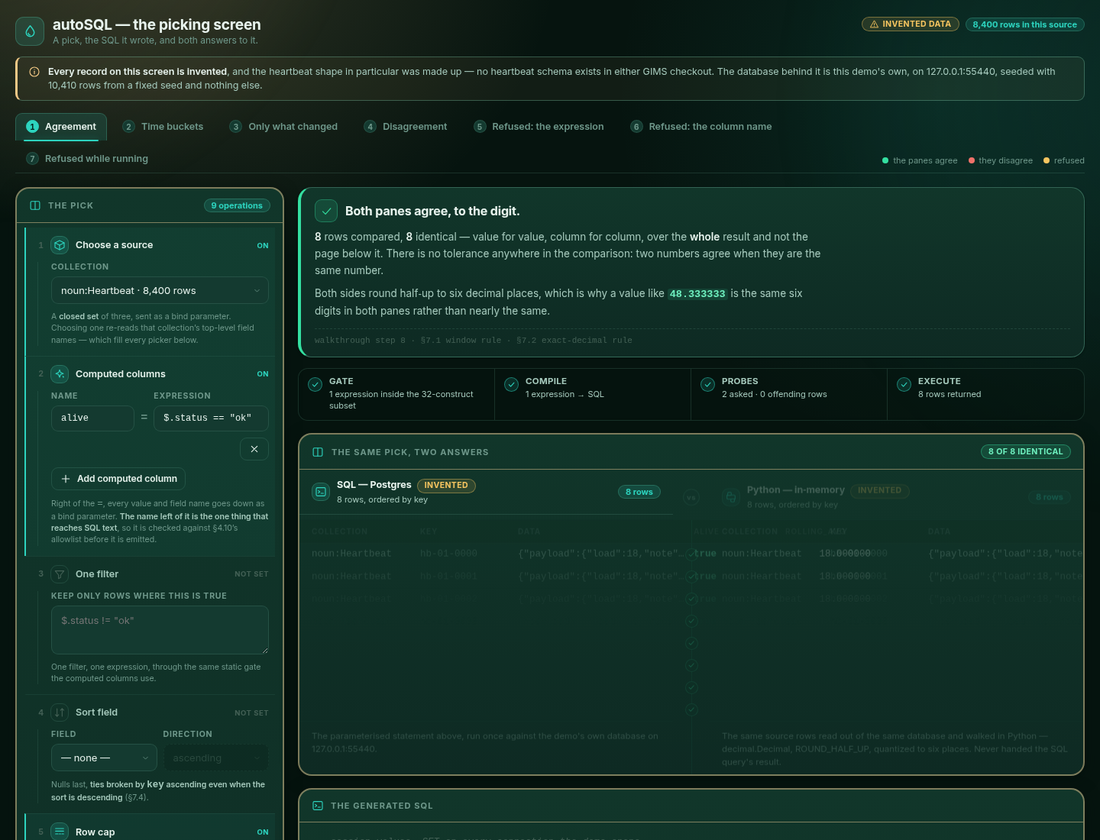Click the GATE step check icon
The height and width of the screenshot is (840, 1100).
[x=315, y=385]
